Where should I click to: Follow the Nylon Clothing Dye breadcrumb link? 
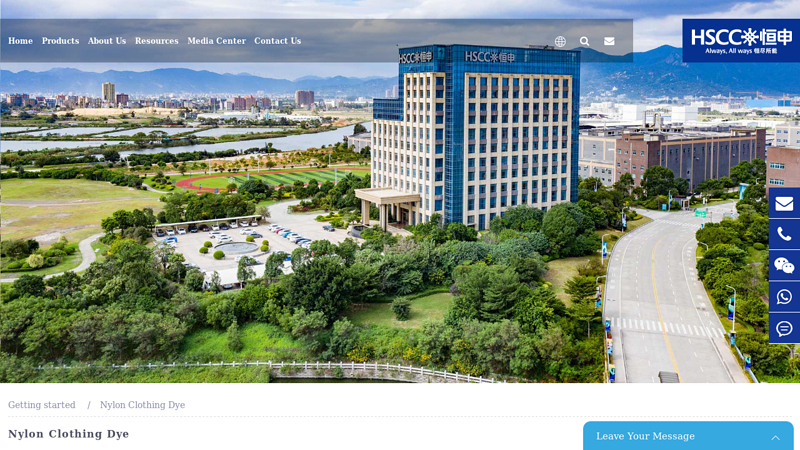coord(142,405)
